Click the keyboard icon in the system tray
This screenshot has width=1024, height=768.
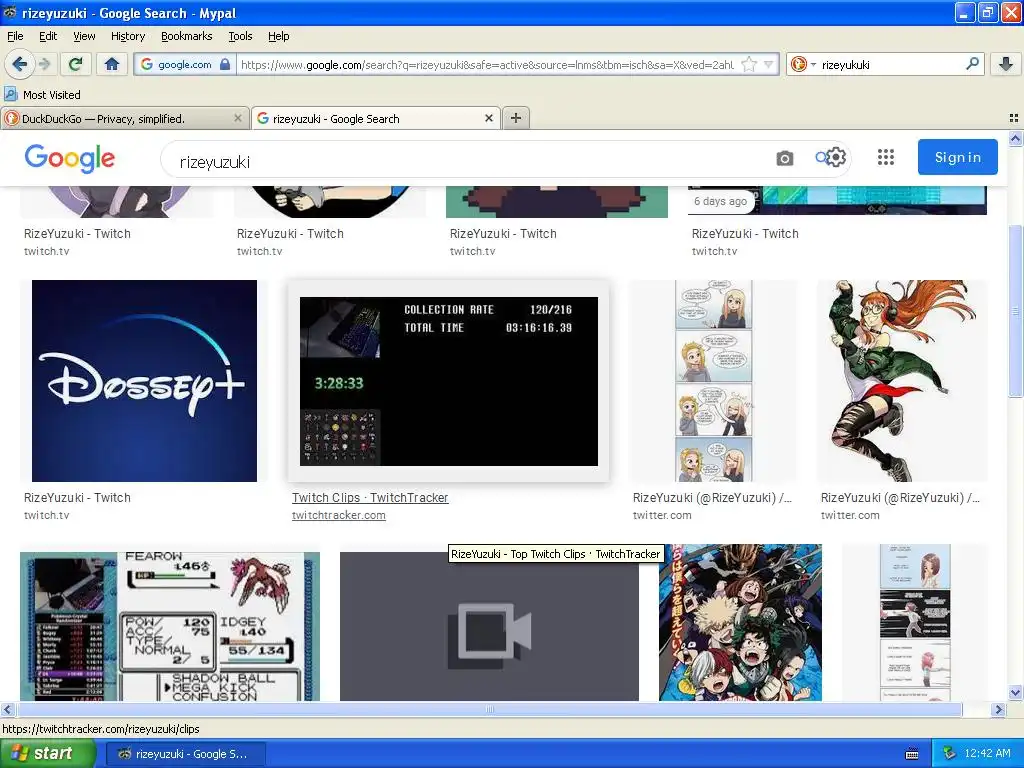(x=912, y=754)
